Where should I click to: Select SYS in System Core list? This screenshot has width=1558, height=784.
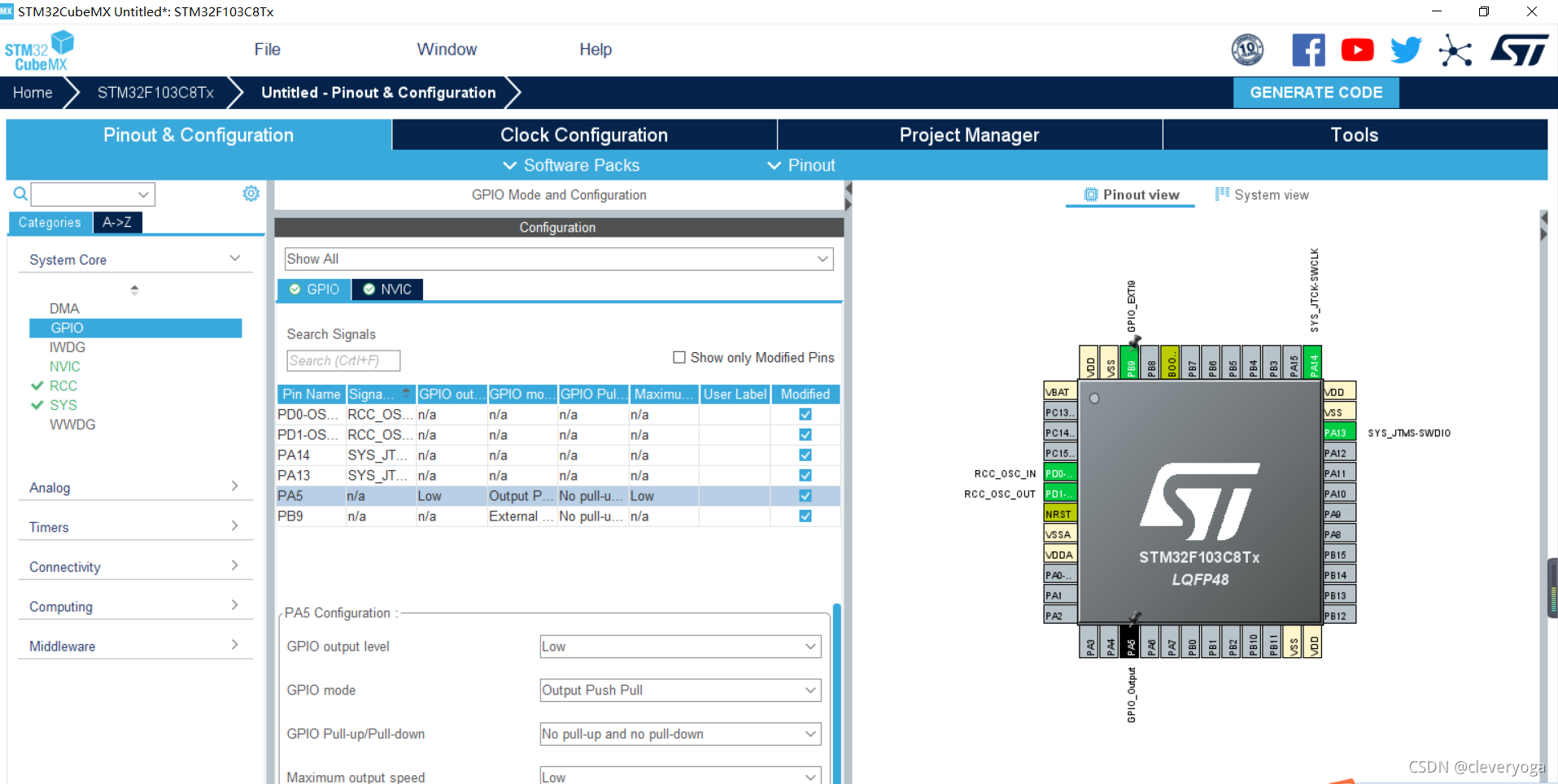tap(63, 405)
